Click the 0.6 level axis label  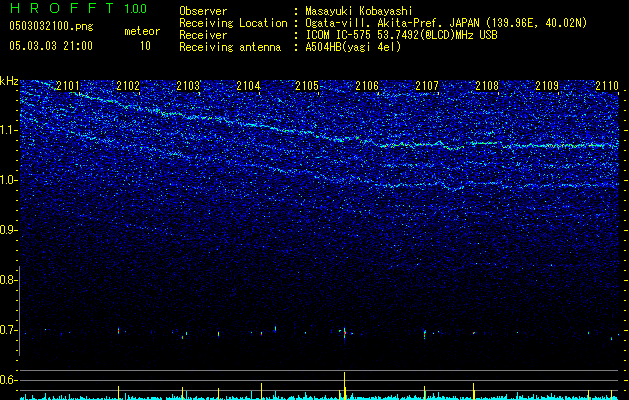(x=9, y=380)
